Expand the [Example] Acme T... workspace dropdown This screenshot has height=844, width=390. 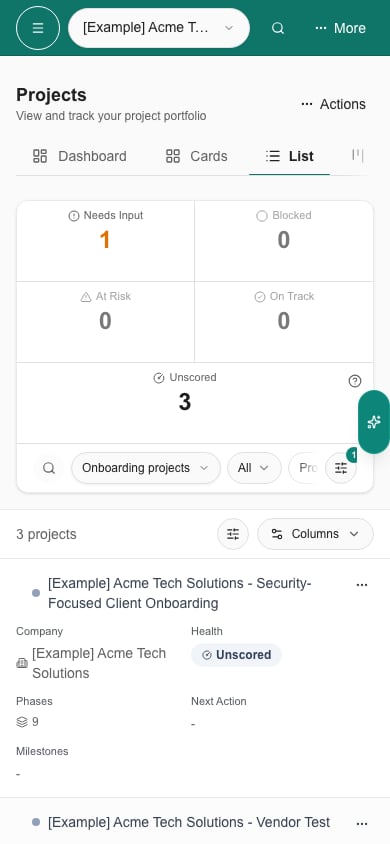coord(159,28)
